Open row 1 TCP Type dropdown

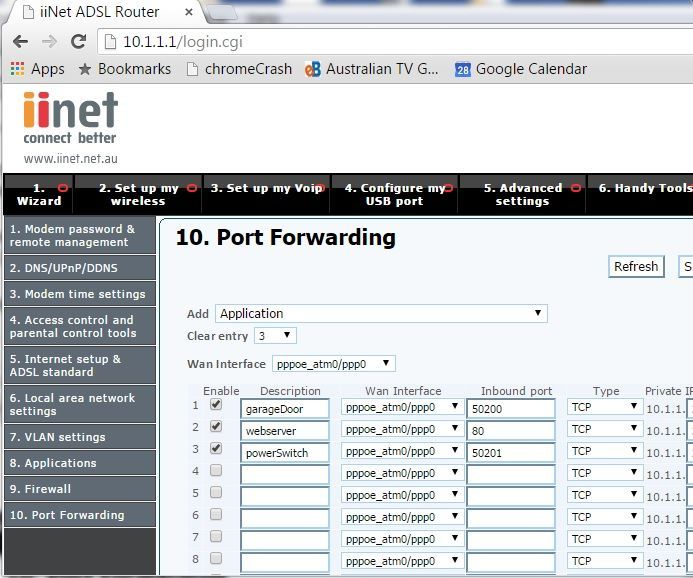tap(605, 407)
